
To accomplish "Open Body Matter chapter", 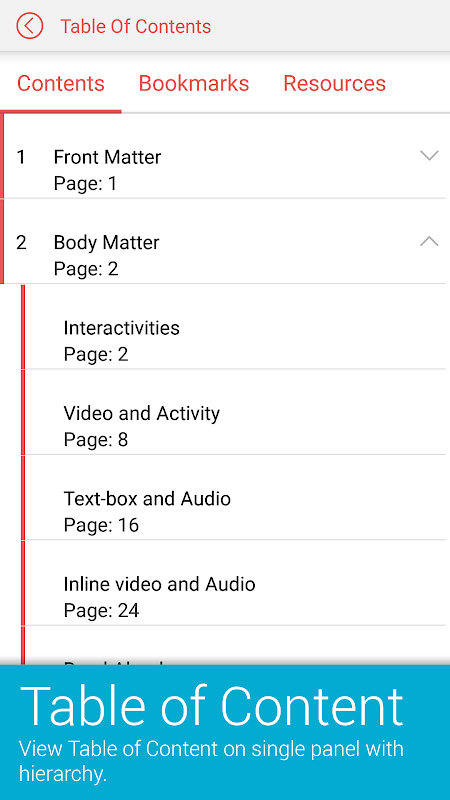I will (x=224, y=241).
